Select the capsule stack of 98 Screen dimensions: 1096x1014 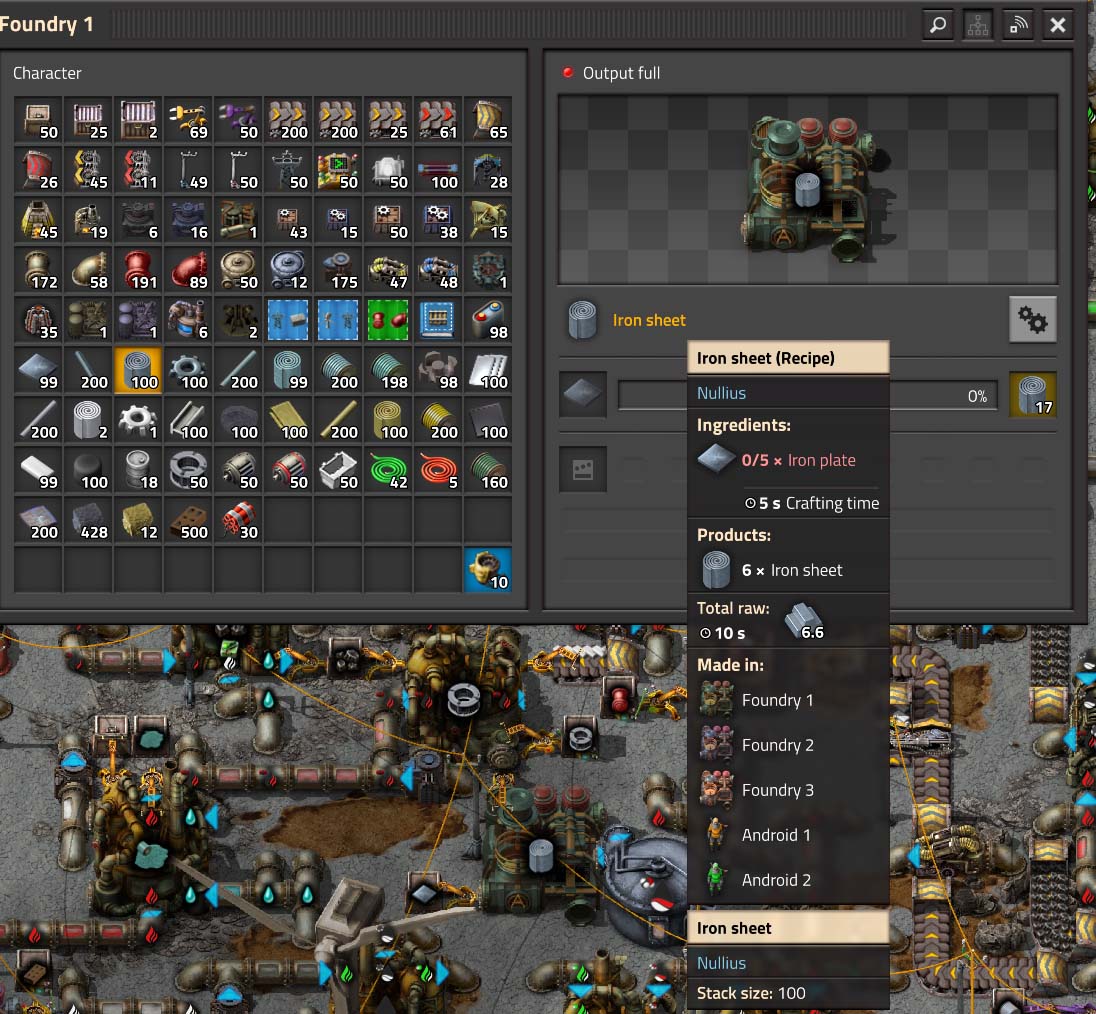(488, 320)
